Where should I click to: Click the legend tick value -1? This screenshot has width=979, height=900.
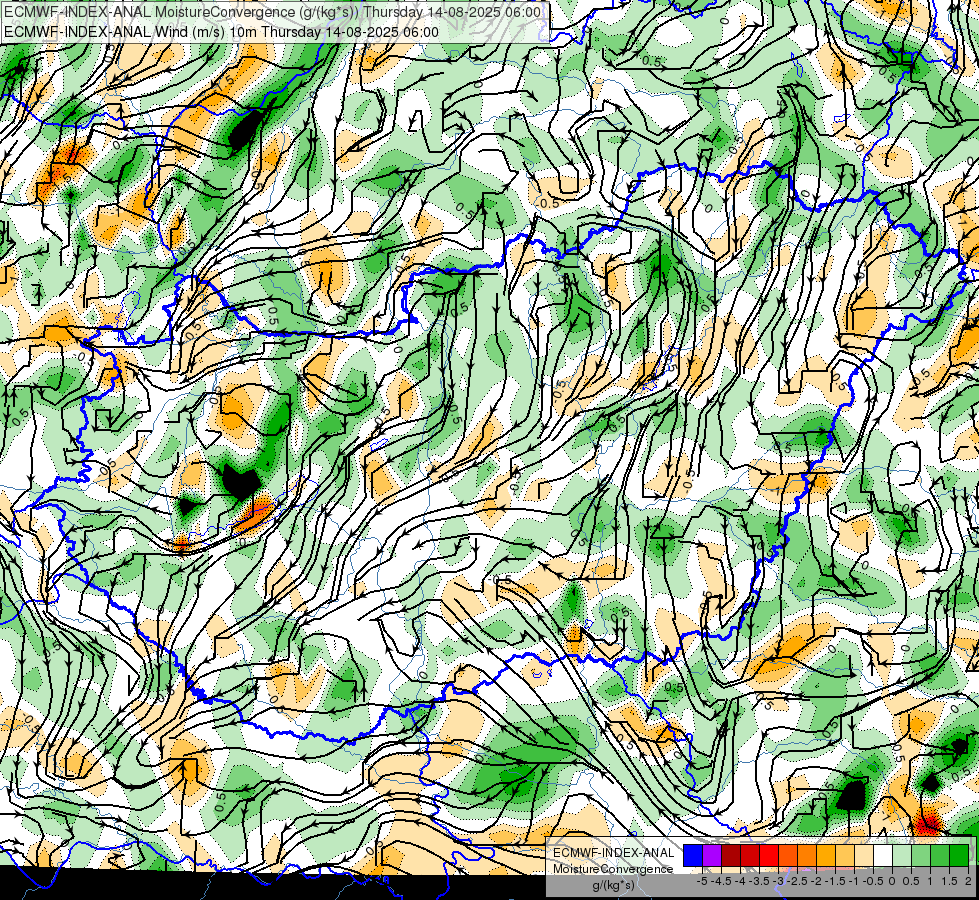coord(854,881)
